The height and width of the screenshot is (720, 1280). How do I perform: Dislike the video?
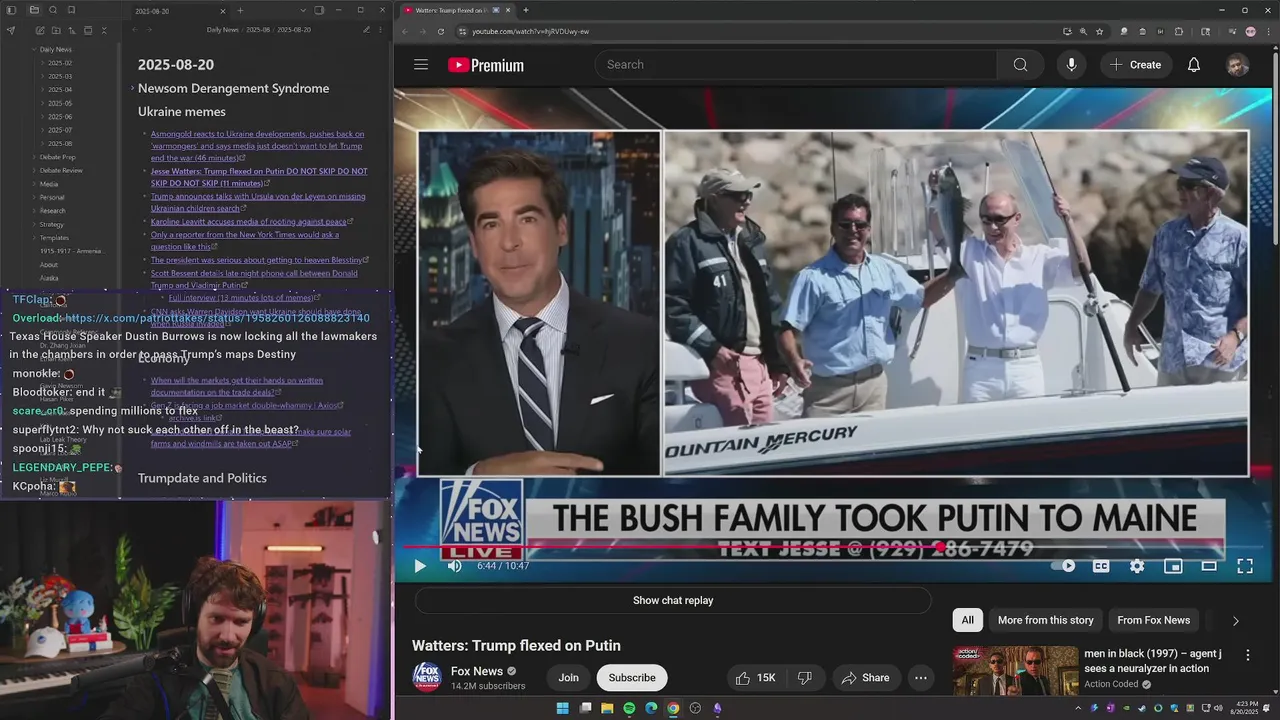pos(805,678)
